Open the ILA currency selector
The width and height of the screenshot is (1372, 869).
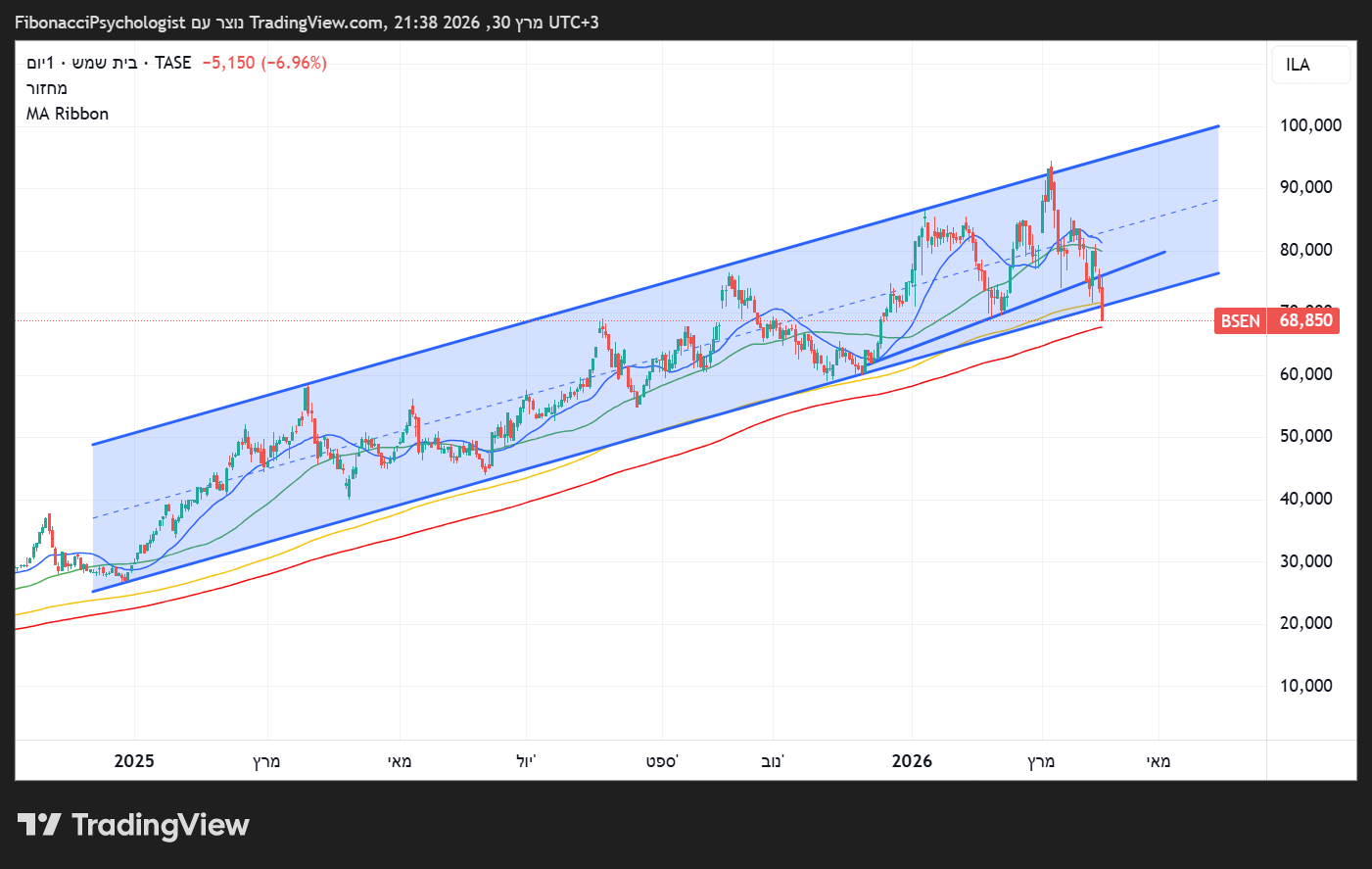1311,65
